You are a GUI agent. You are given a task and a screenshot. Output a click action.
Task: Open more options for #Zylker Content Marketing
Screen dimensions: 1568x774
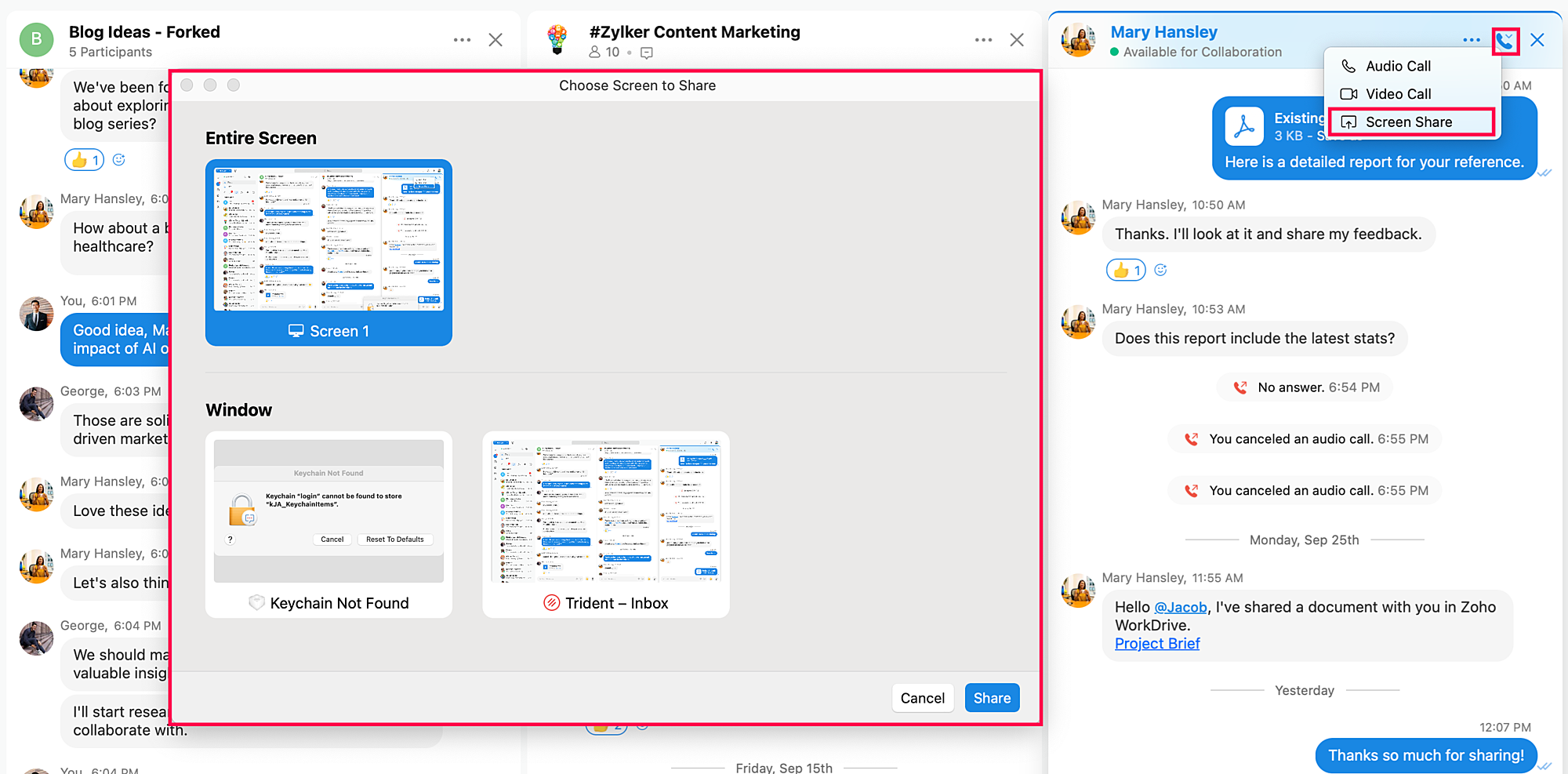[983, 40]
